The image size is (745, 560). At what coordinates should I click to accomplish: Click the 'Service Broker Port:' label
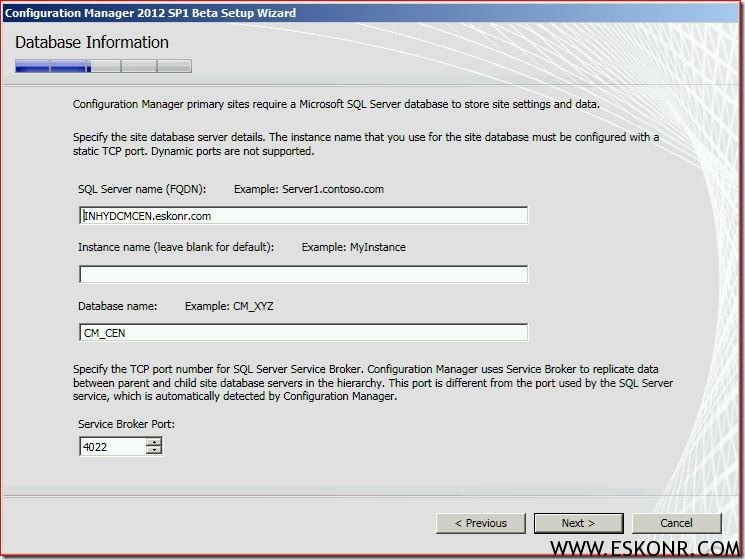126,424
